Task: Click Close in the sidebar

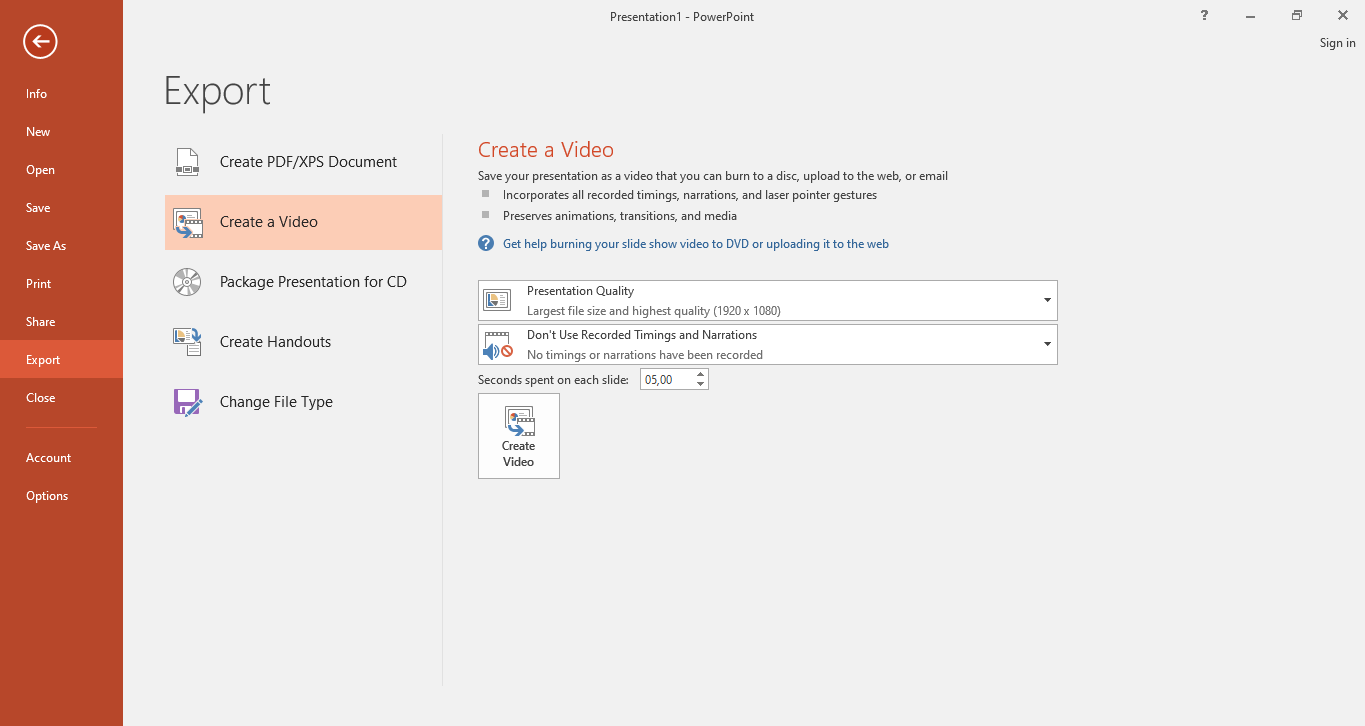Action: 61,398
